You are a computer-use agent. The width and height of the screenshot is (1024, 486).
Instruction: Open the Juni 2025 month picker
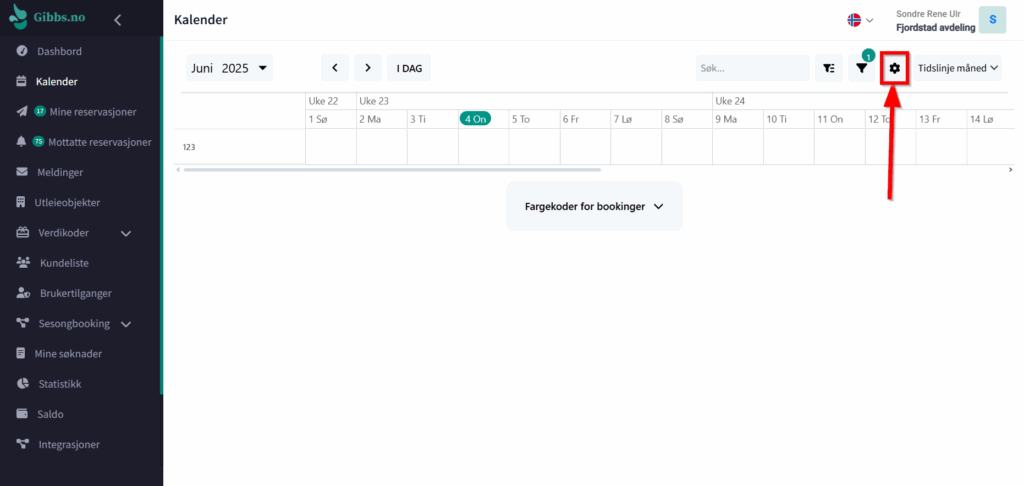[230, 68]
